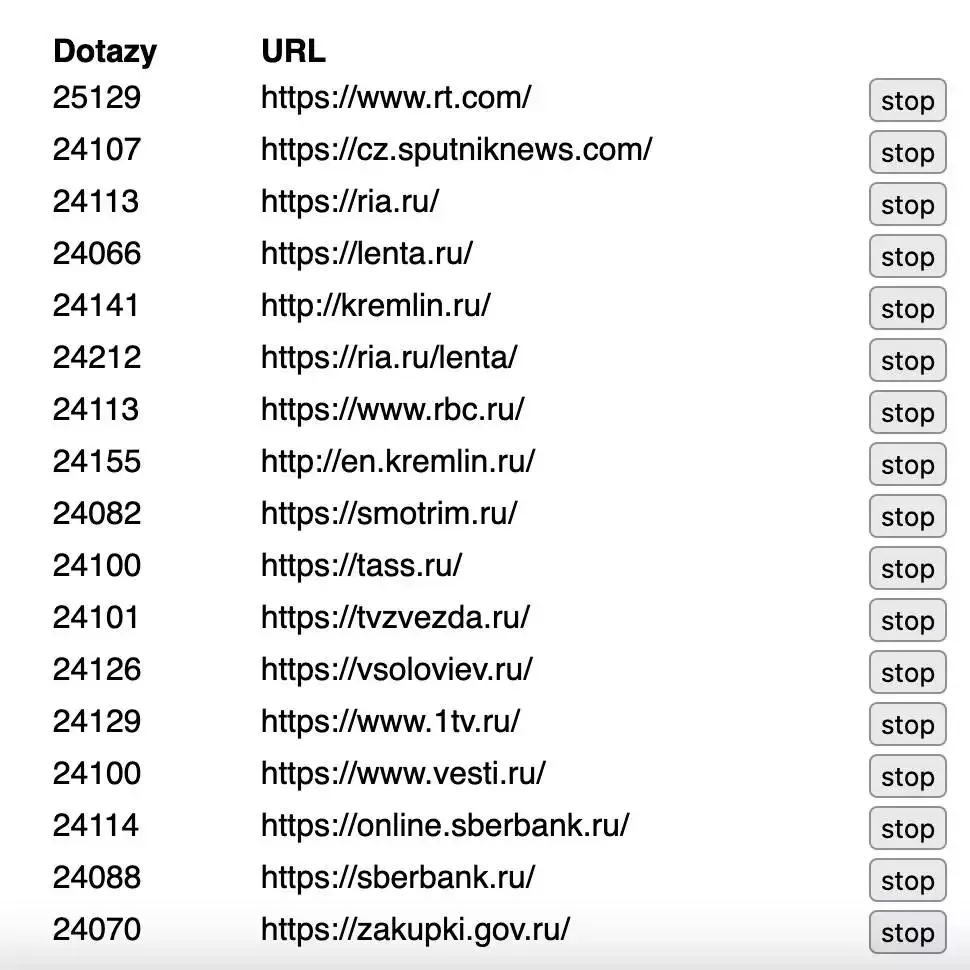Stop the http://kremlin.ru/ requests
This screenshot has width=970, height=970.
pos(907,309)
